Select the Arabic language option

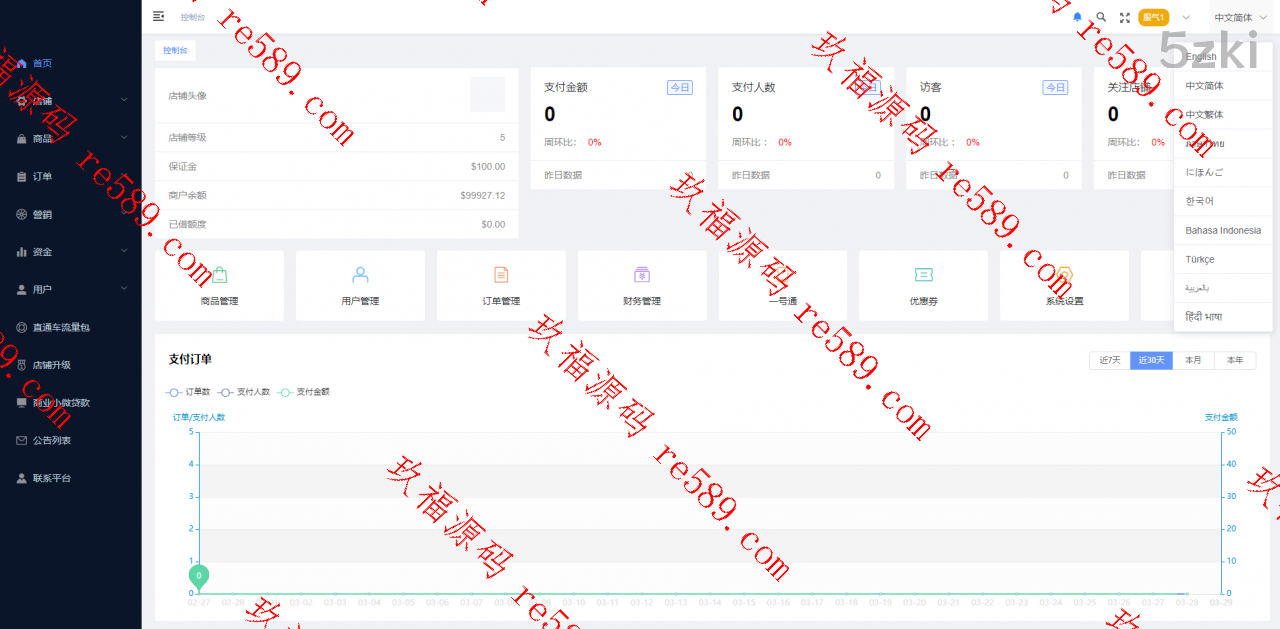point(1223,288)
